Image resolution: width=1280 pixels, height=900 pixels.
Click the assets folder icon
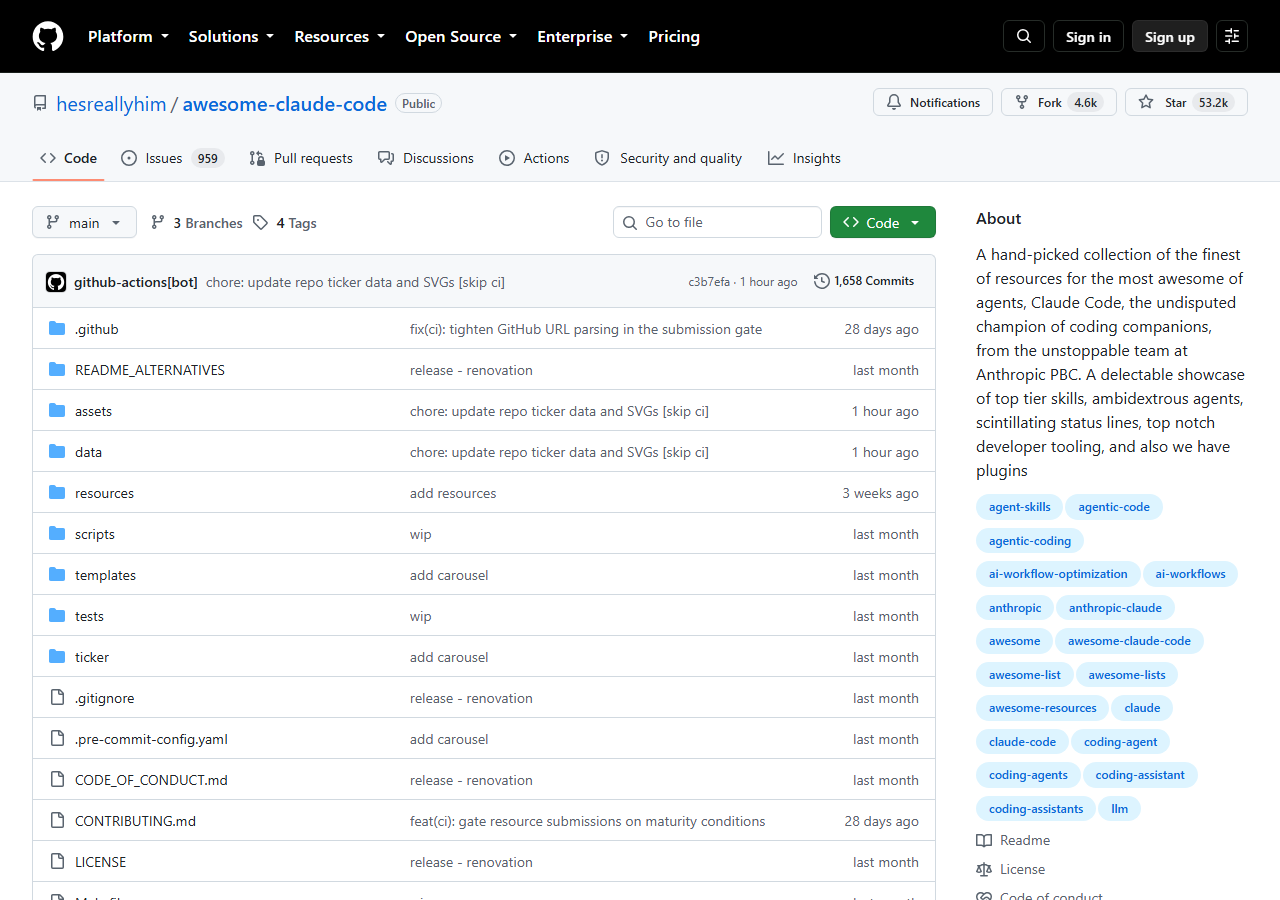tap(57, 411)
